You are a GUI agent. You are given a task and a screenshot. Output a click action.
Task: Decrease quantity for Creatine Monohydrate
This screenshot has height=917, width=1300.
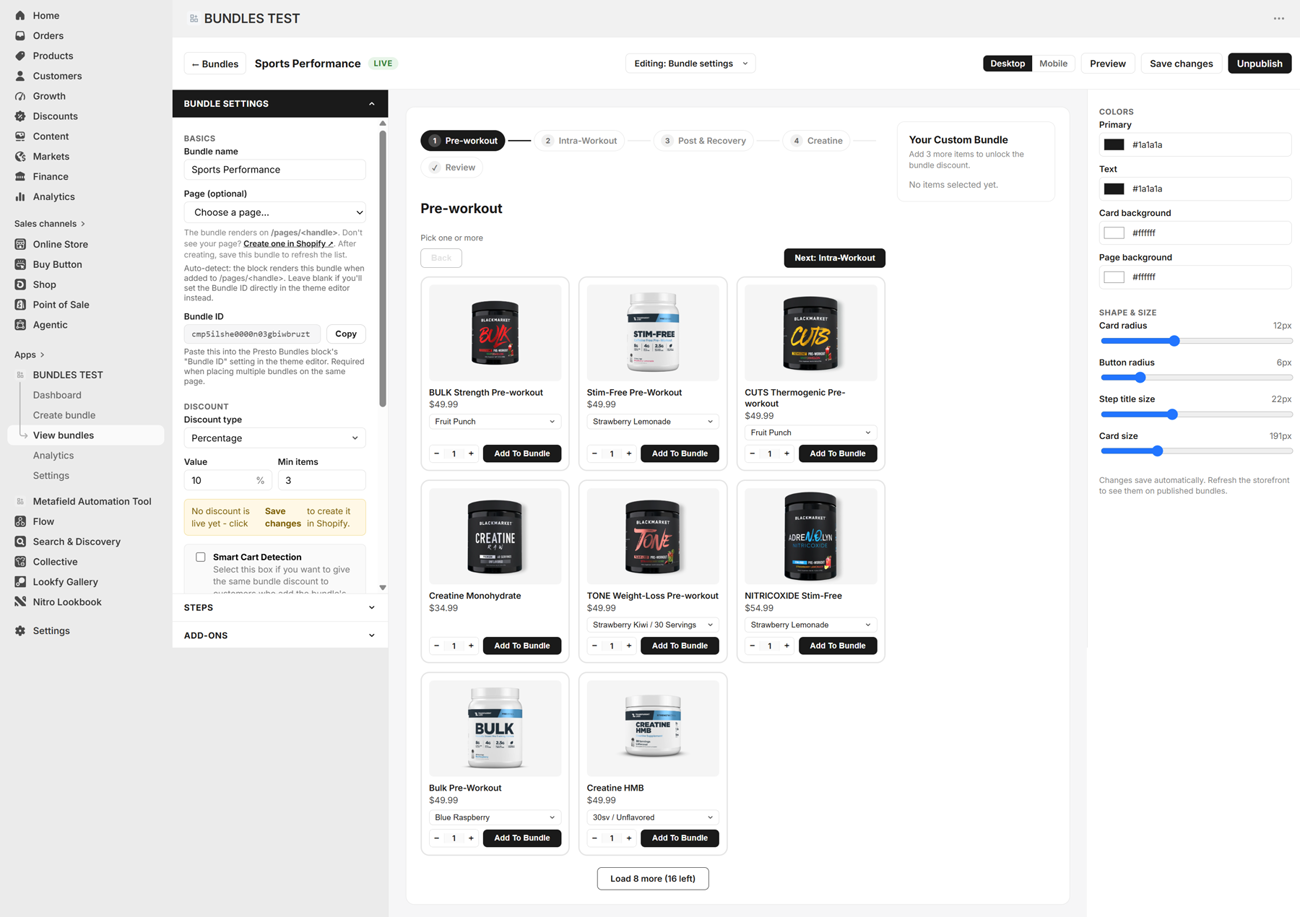click(437, 645)
